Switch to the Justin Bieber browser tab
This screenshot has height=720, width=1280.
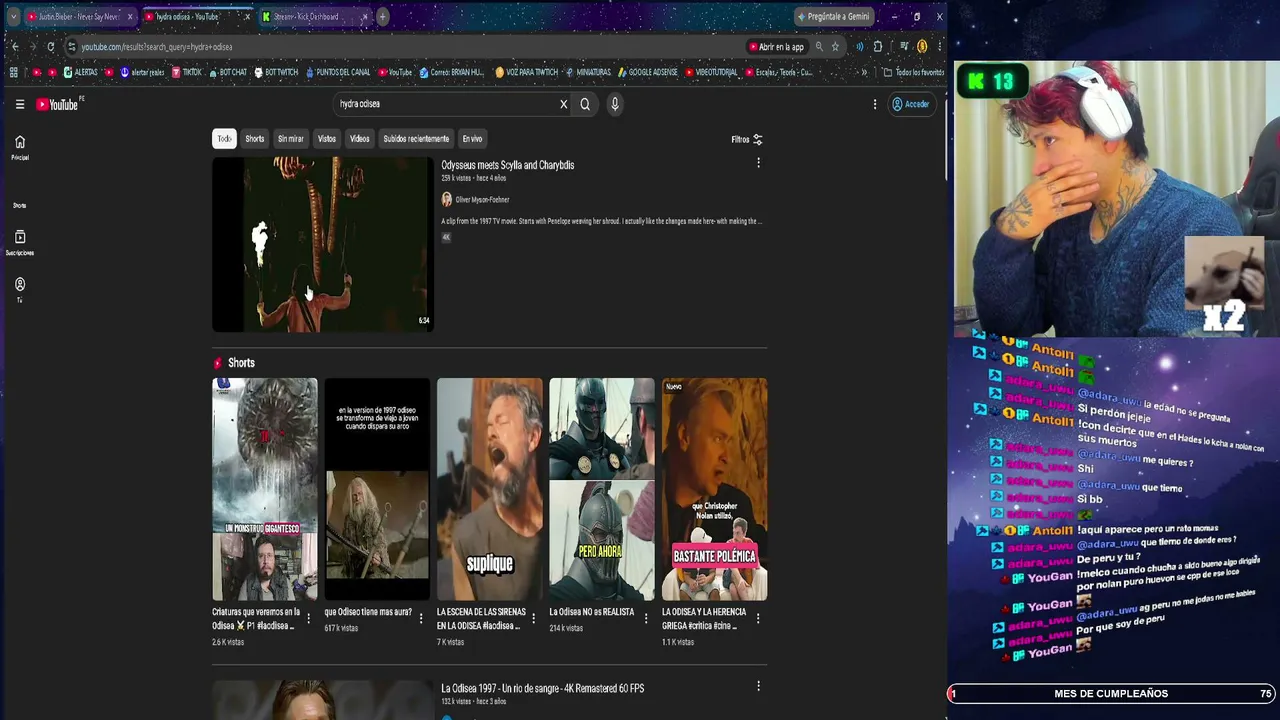79,17
